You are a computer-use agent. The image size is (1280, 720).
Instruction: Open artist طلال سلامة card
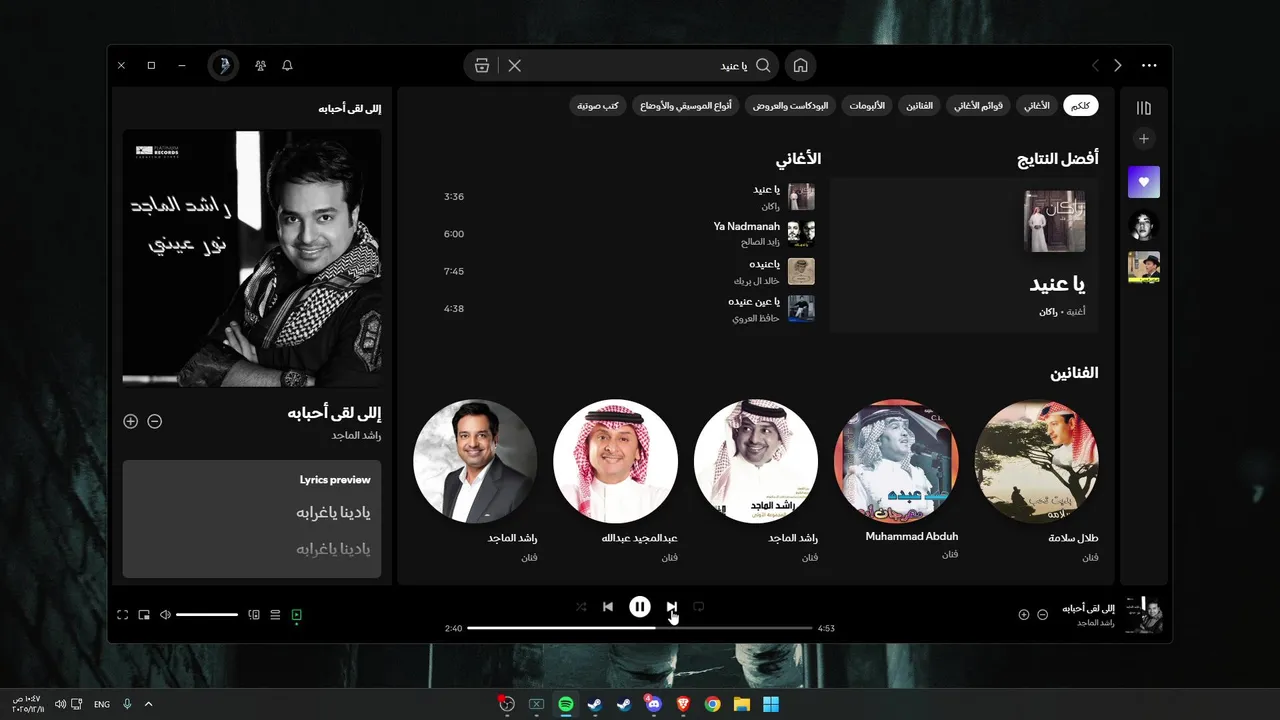pos(1037,482)
